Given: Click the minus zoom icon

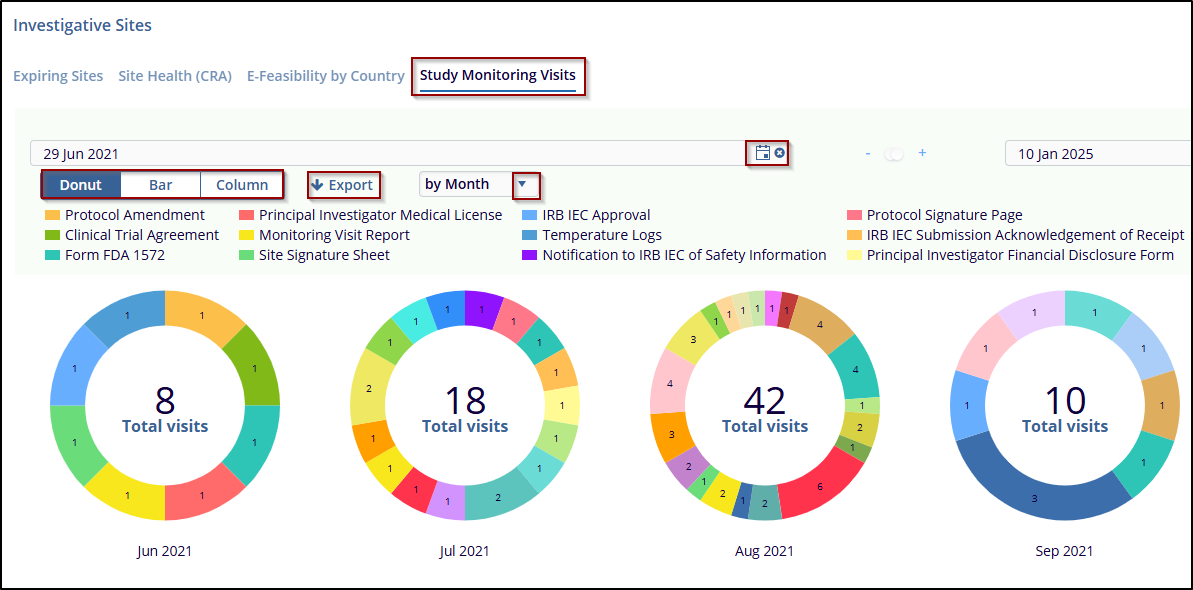Looking at the screenshot, I should (x=868, y=153).
